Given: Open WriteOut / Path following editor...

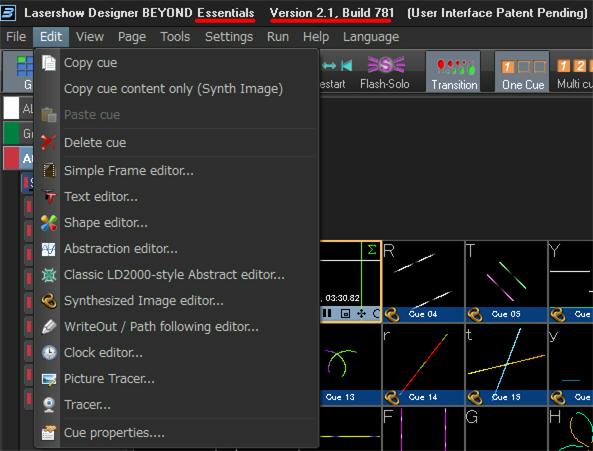Looking at the screenshot, I should (161, 327).
